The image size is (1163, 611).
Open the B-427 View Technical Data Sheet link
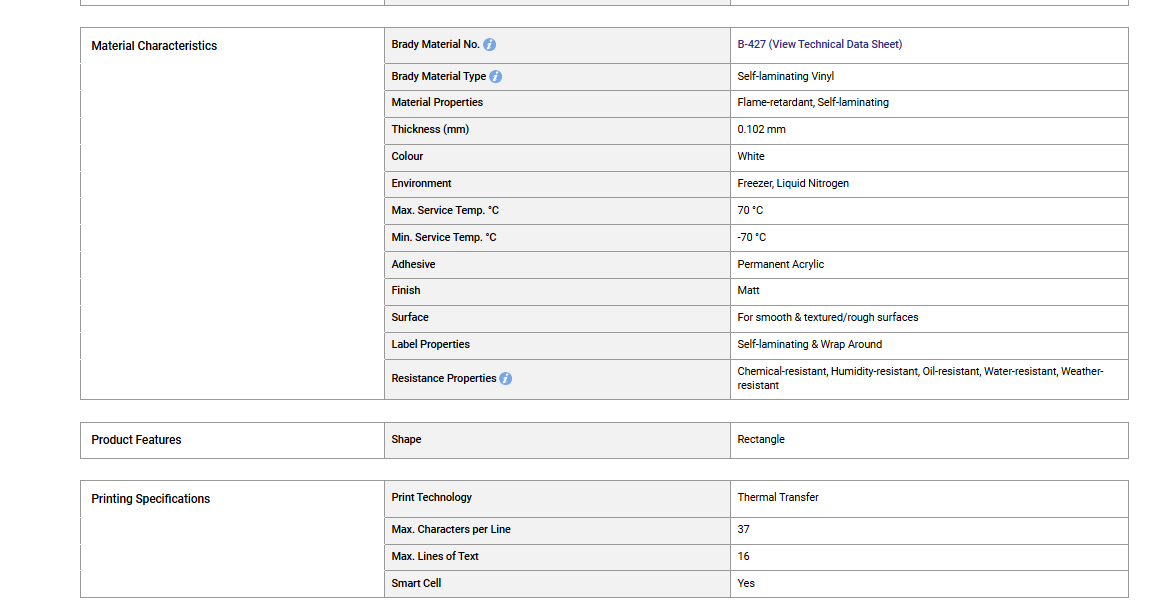(x=820, y=44)
